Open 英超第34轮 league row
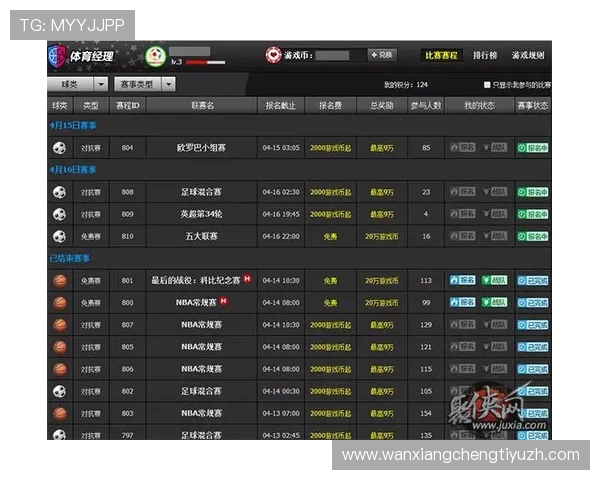The image size is (600, 480). point(201,214)
